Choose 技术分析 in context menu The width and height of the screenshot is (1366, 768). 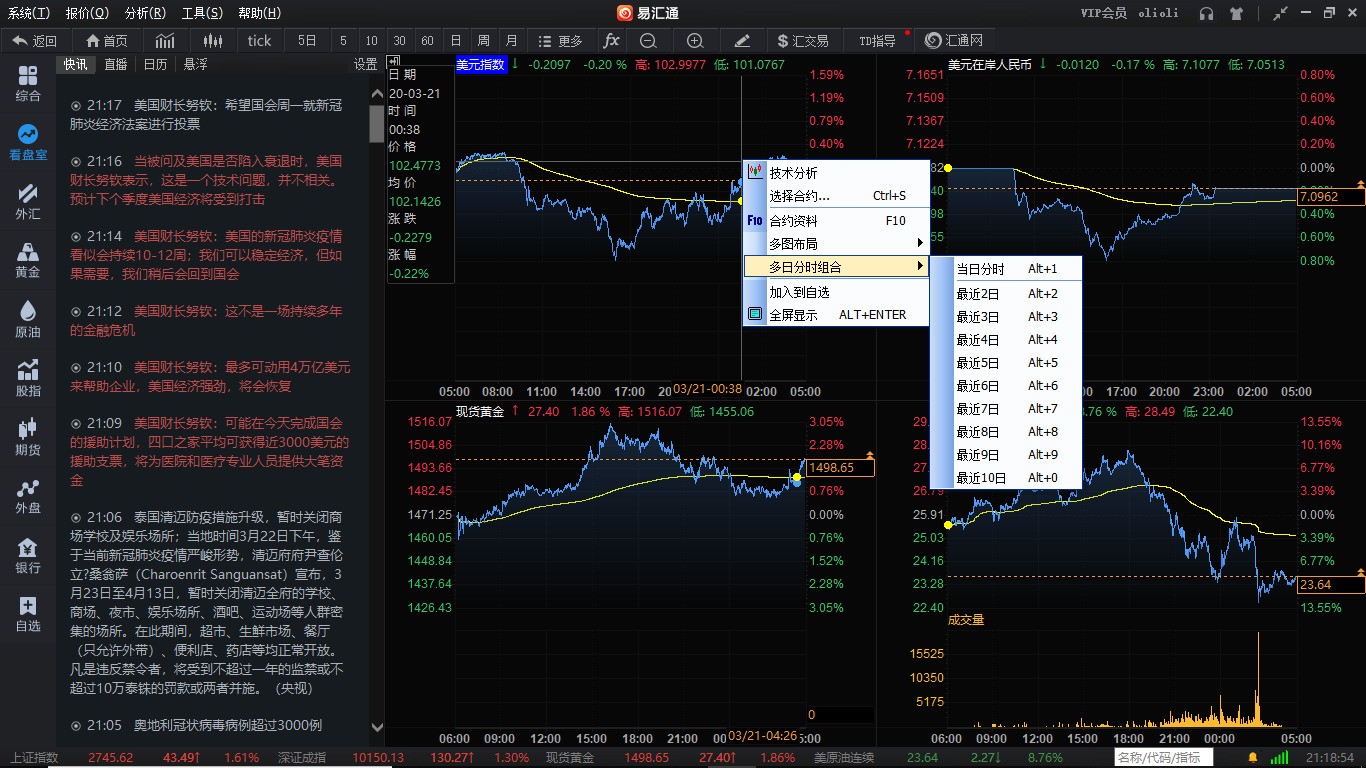836,173
